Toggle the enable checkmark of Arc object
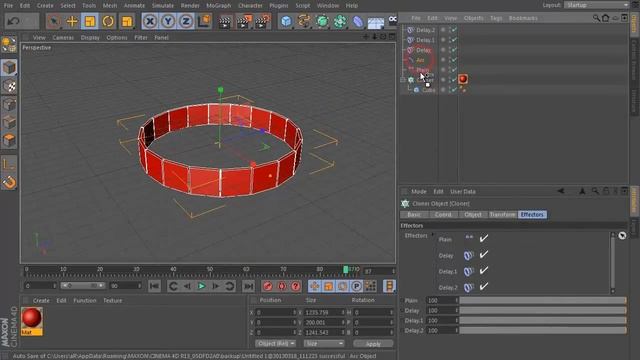This screenshot has height=360, width=640. 454,60
